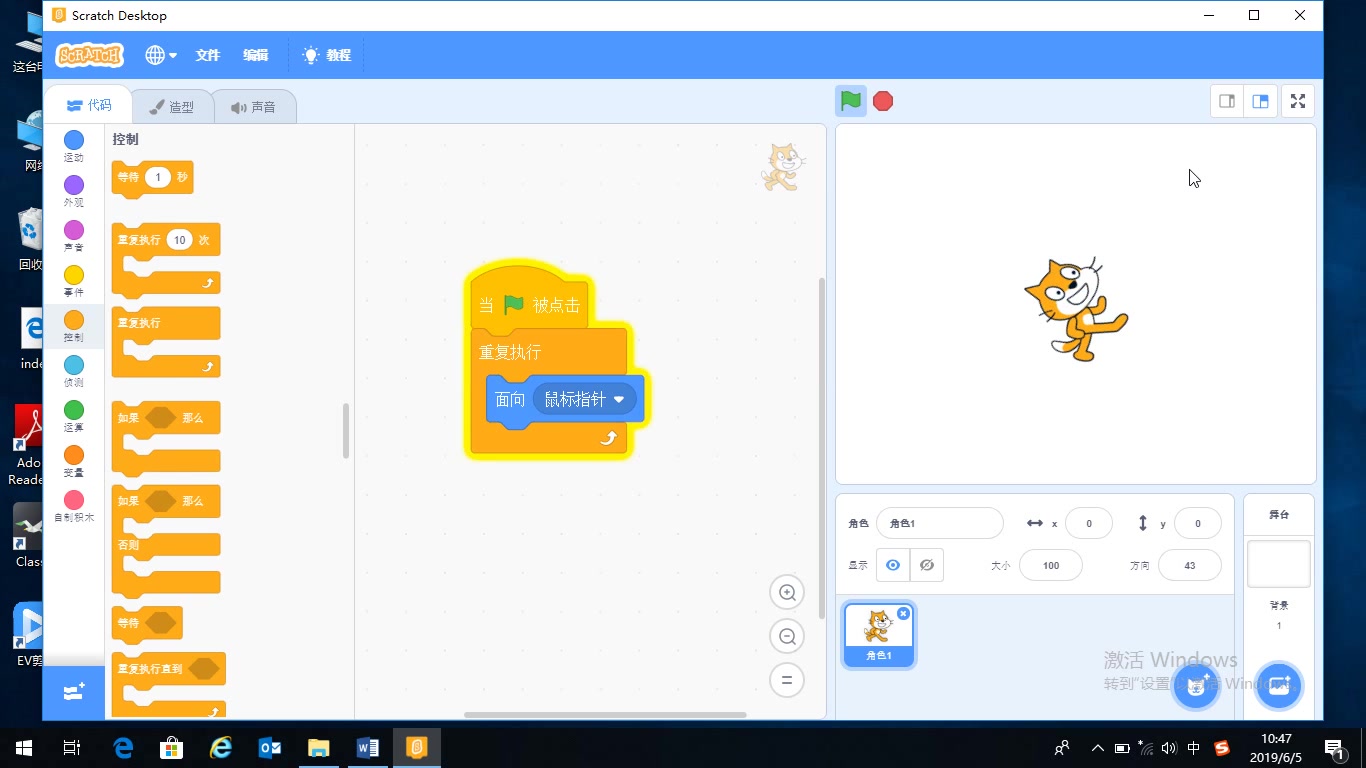
Task: Open the 鼠标指针 dropdown in the 面向 block
Action: (x=586, y=398)
